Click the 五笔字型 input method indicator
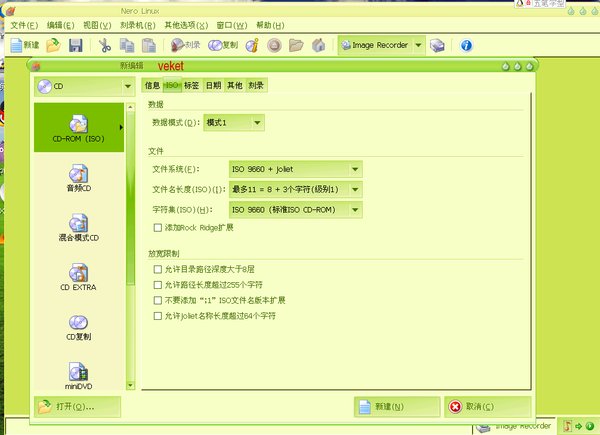This screenshot has width=600, height=435. (541, 3)
